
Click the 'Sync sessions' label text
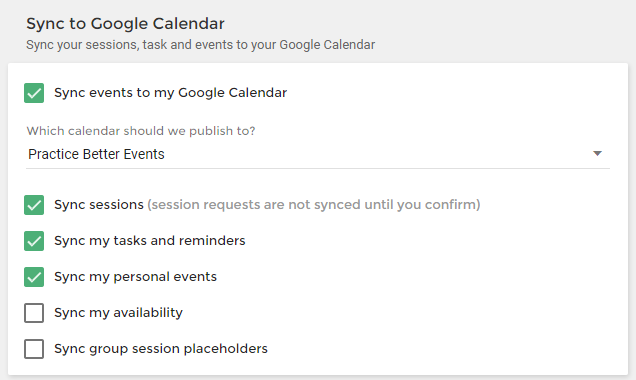99,204
